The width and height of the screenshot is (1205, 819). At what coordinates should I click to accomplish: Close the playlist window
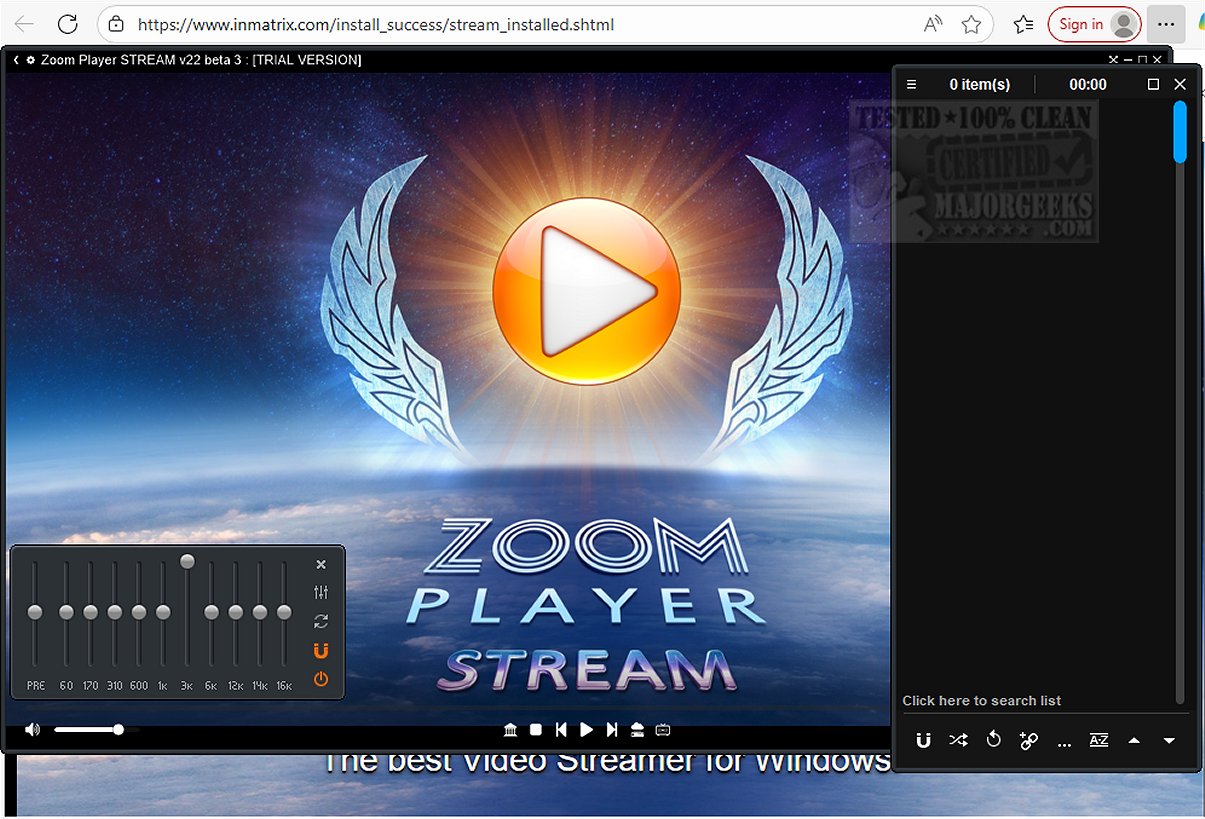coord(1180,85)
